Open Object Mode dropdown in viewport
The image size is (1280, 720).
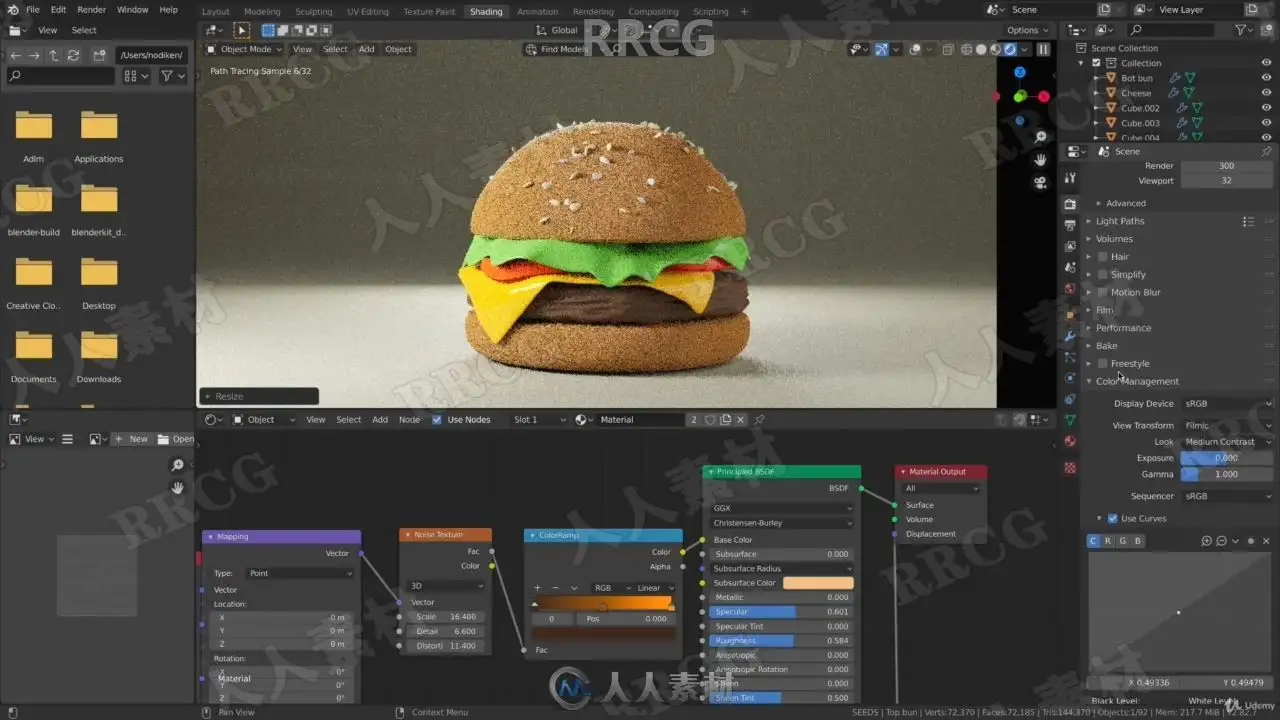tap(245, 49)
